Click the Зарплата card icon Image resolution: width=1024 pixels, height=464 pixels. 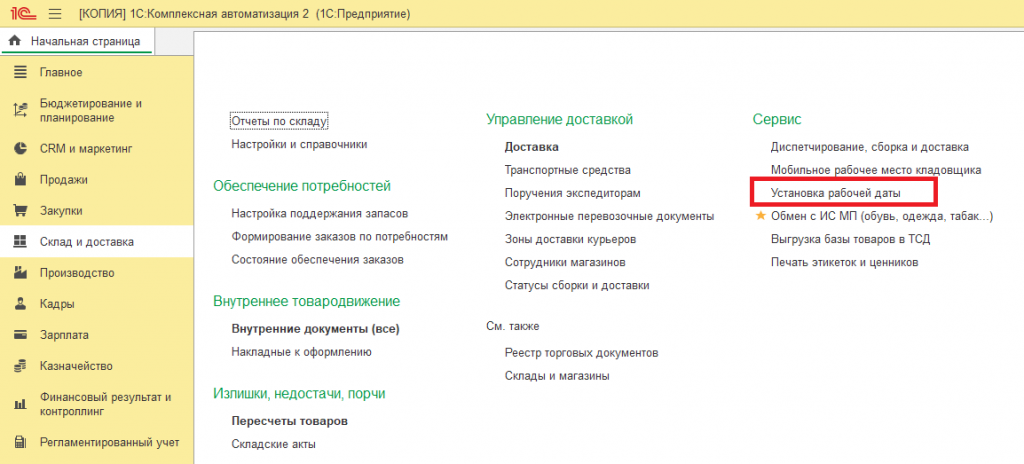tap(20, 335)
